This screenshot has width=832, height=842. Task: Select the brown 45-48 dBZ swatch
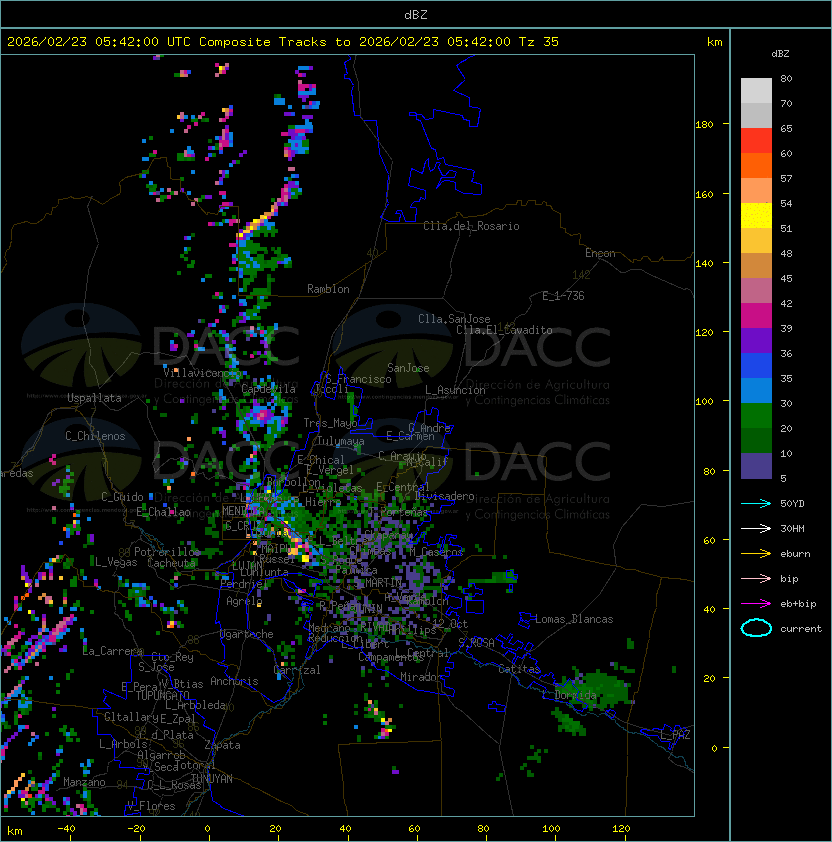[x=756, y=265]
